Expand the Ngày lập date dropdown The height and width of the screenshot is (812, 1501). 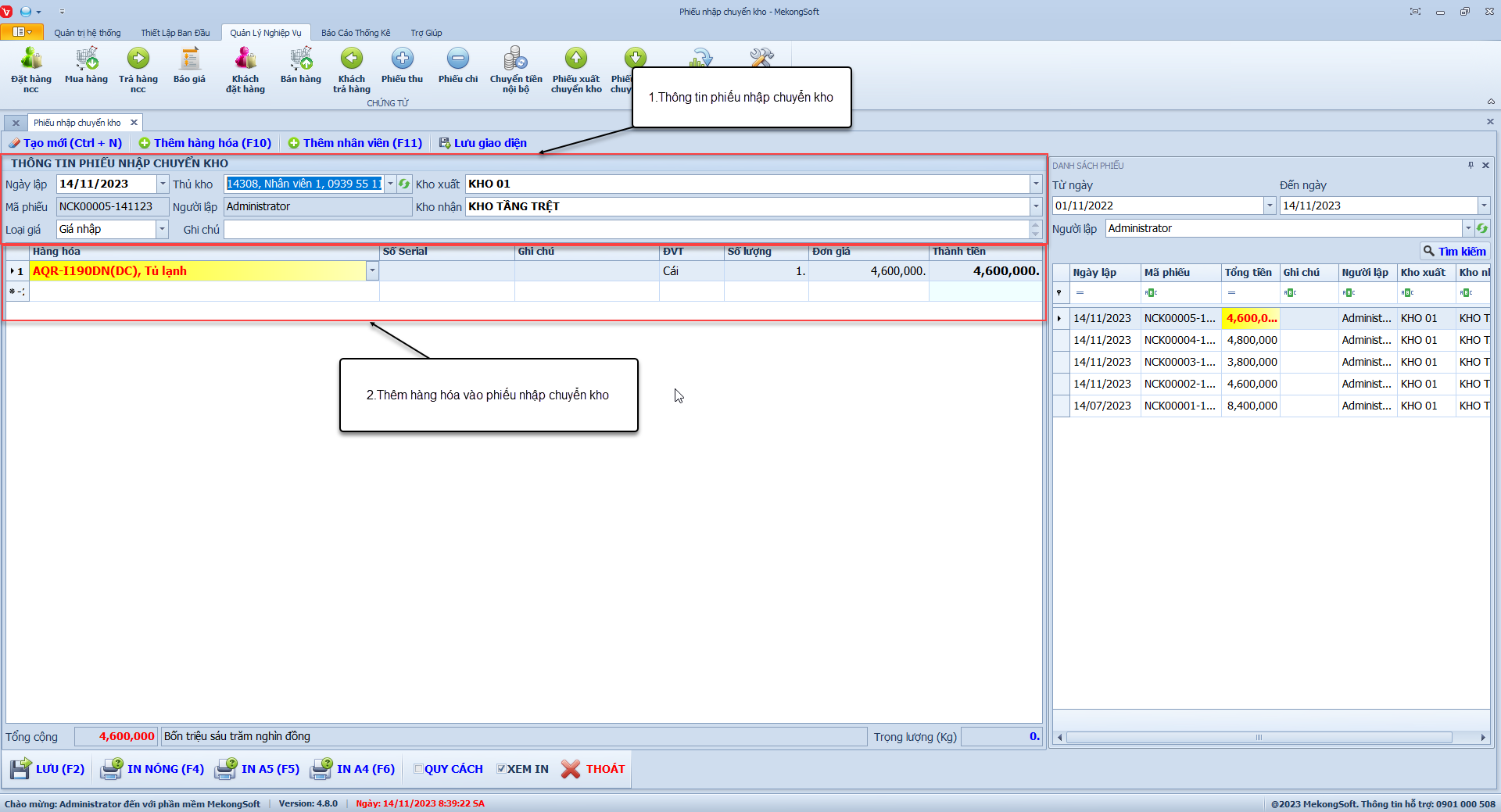pos(163,184)
